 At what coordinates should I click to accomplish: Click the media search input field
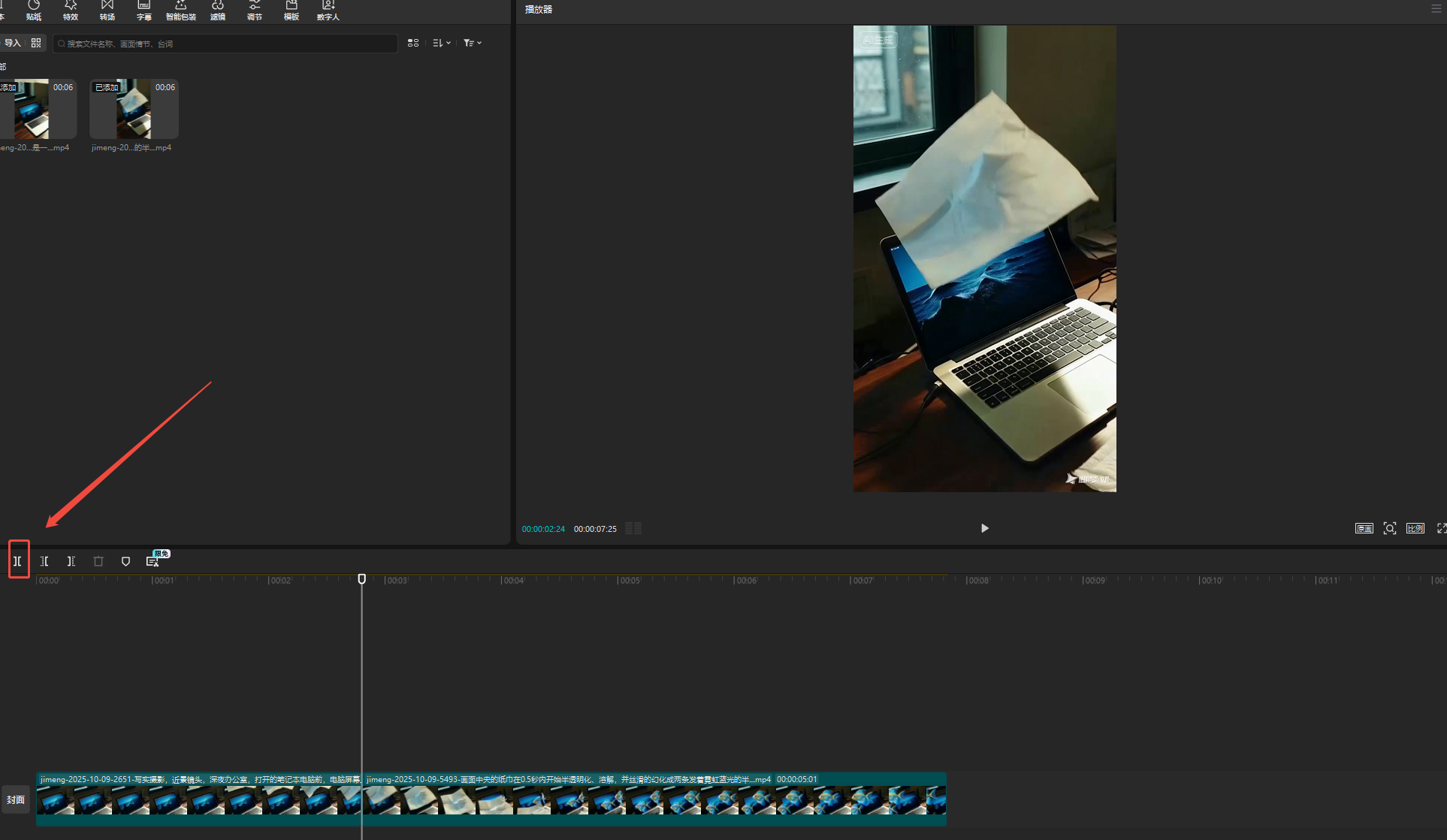(x=225, y=44)
